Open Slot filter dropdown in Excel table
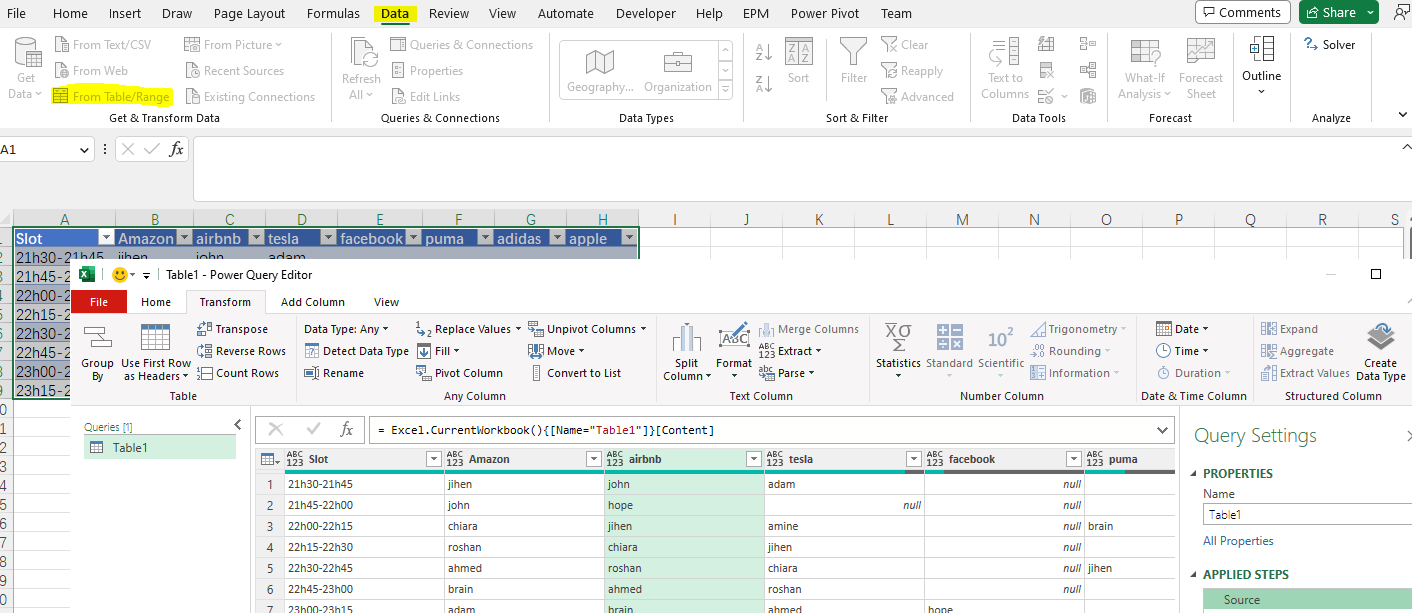Image resolution: width=1412 pixels, height=613 pixels. (x=106, y=238)
